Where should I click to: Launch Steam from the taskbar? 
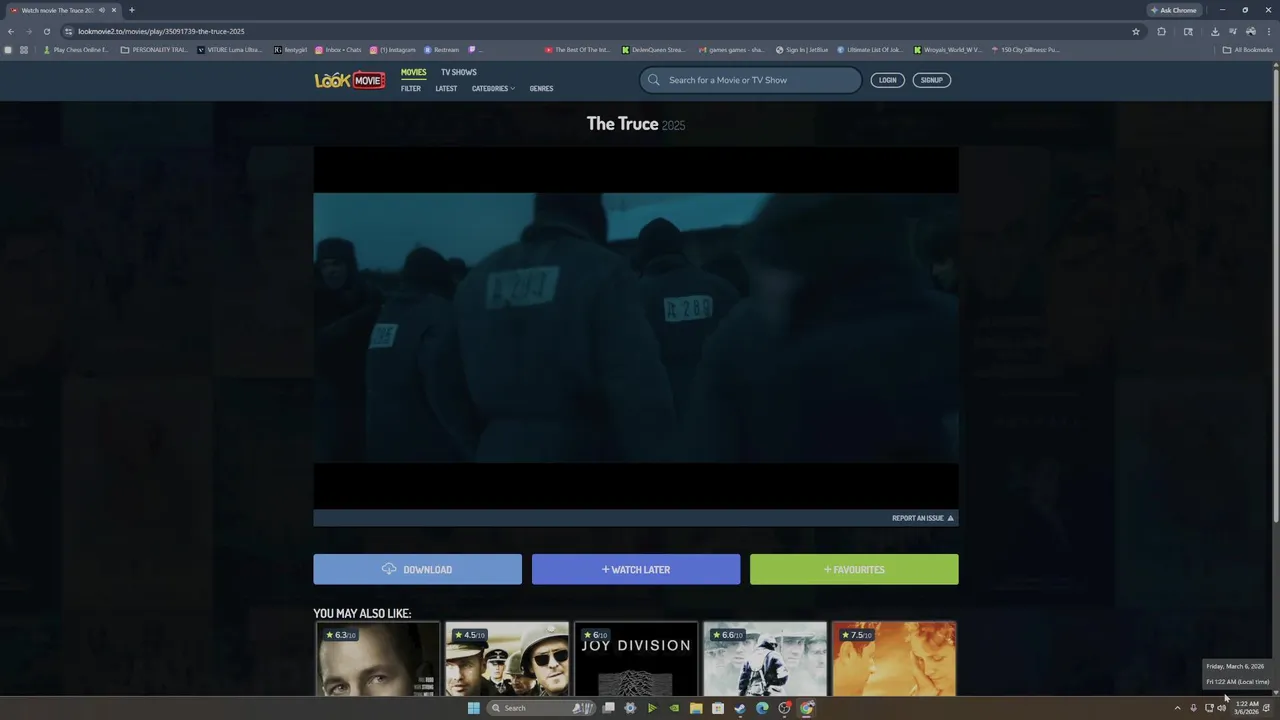click(x=740, y=708)
